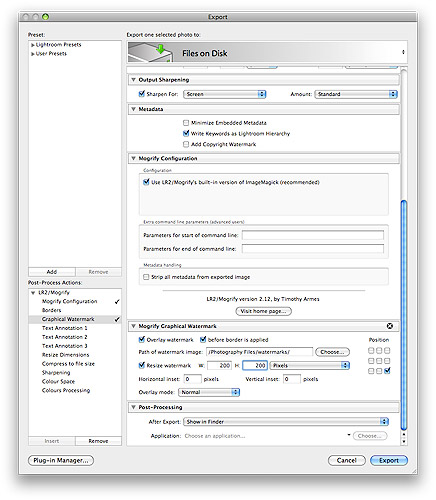436x500 pixels.
Task: Click the Horizontal inset pixels field
Action: pyautogui.click(x=192, y=379)
